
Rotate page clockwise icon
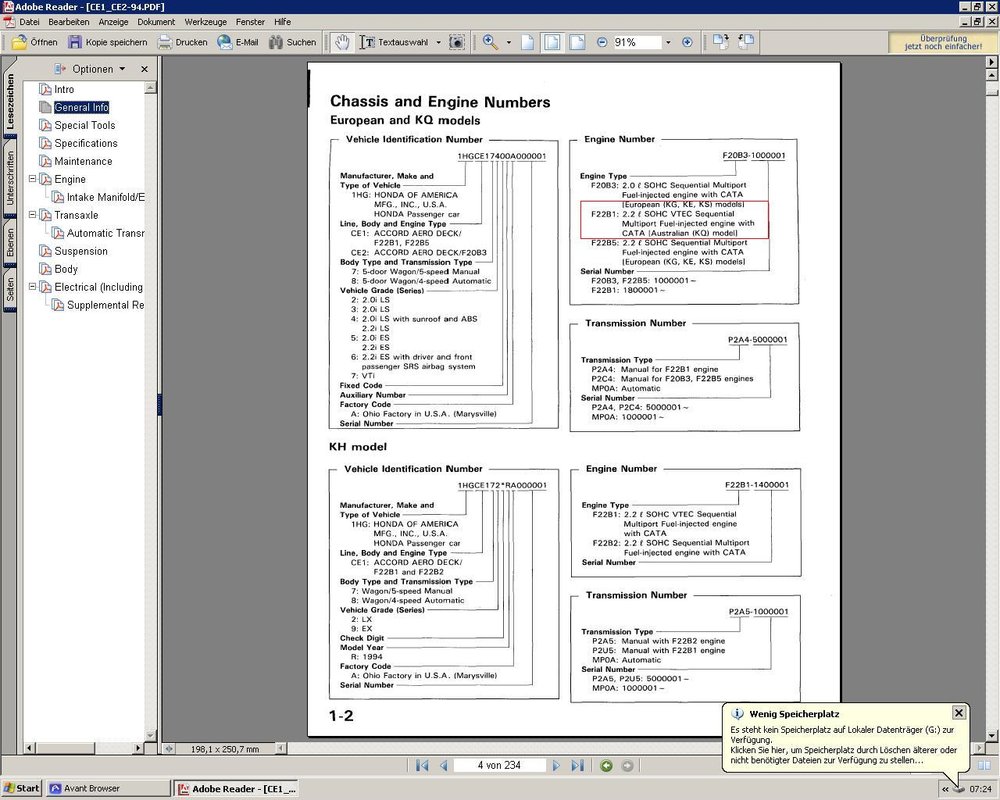pos(721,42)
